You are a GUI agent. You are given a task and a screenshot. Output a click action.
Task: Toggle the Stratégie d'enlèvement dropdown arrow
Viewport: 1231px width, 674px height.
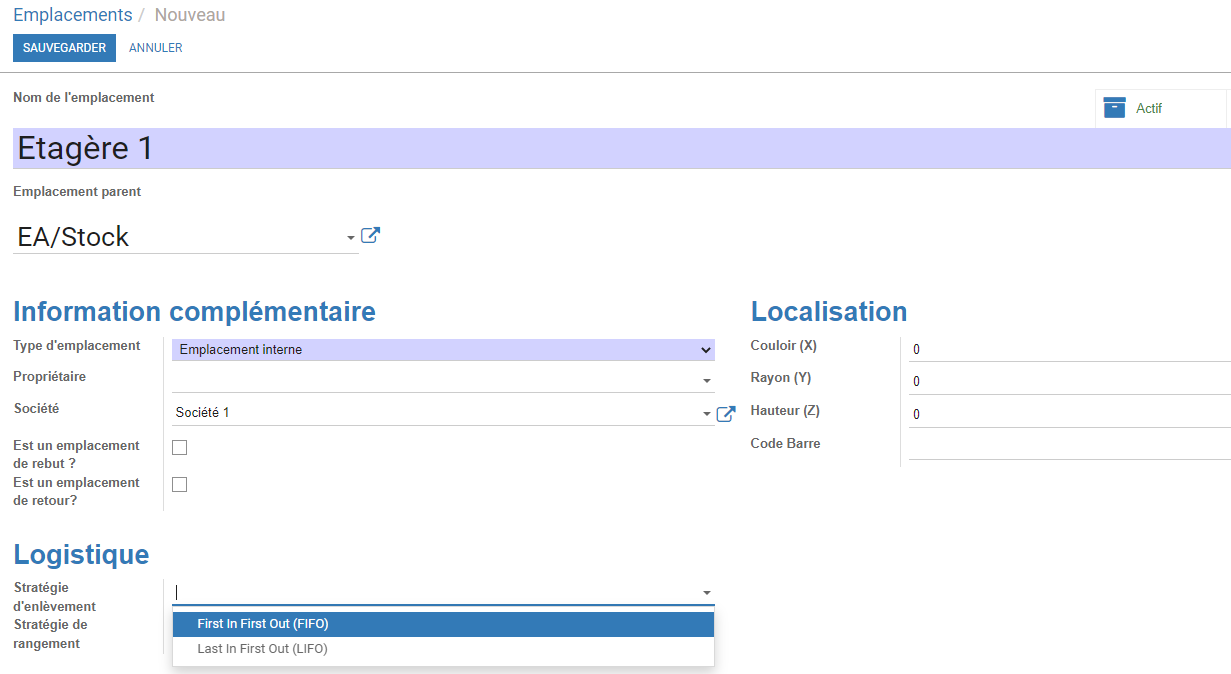(x=707, y=593)
